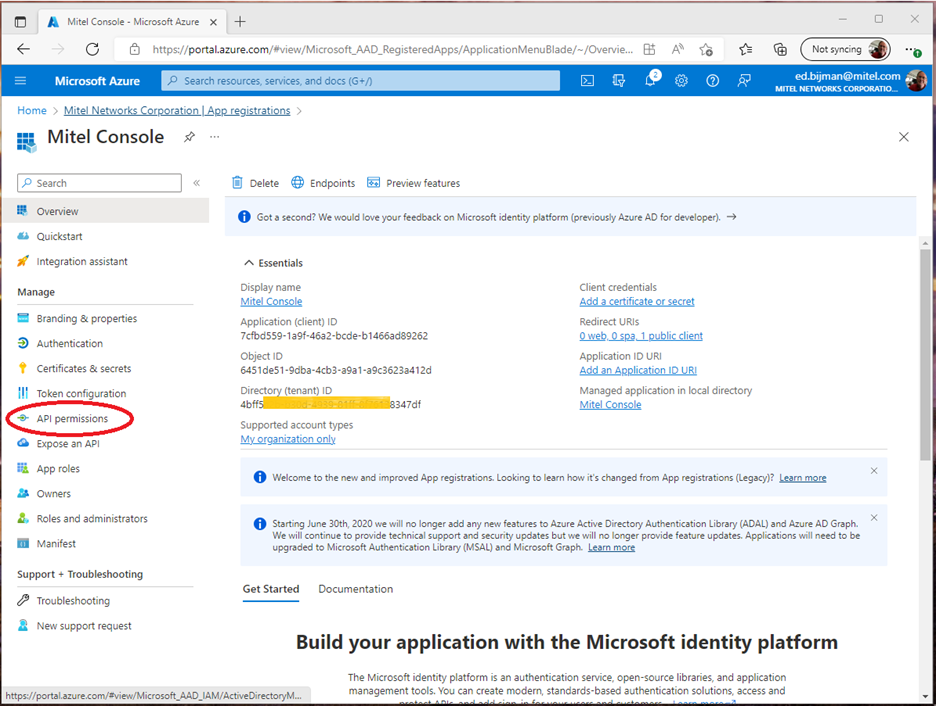
Task: Select the Certificates & secrets key icon
Action: pyautogui.click(x=21, y=368)
